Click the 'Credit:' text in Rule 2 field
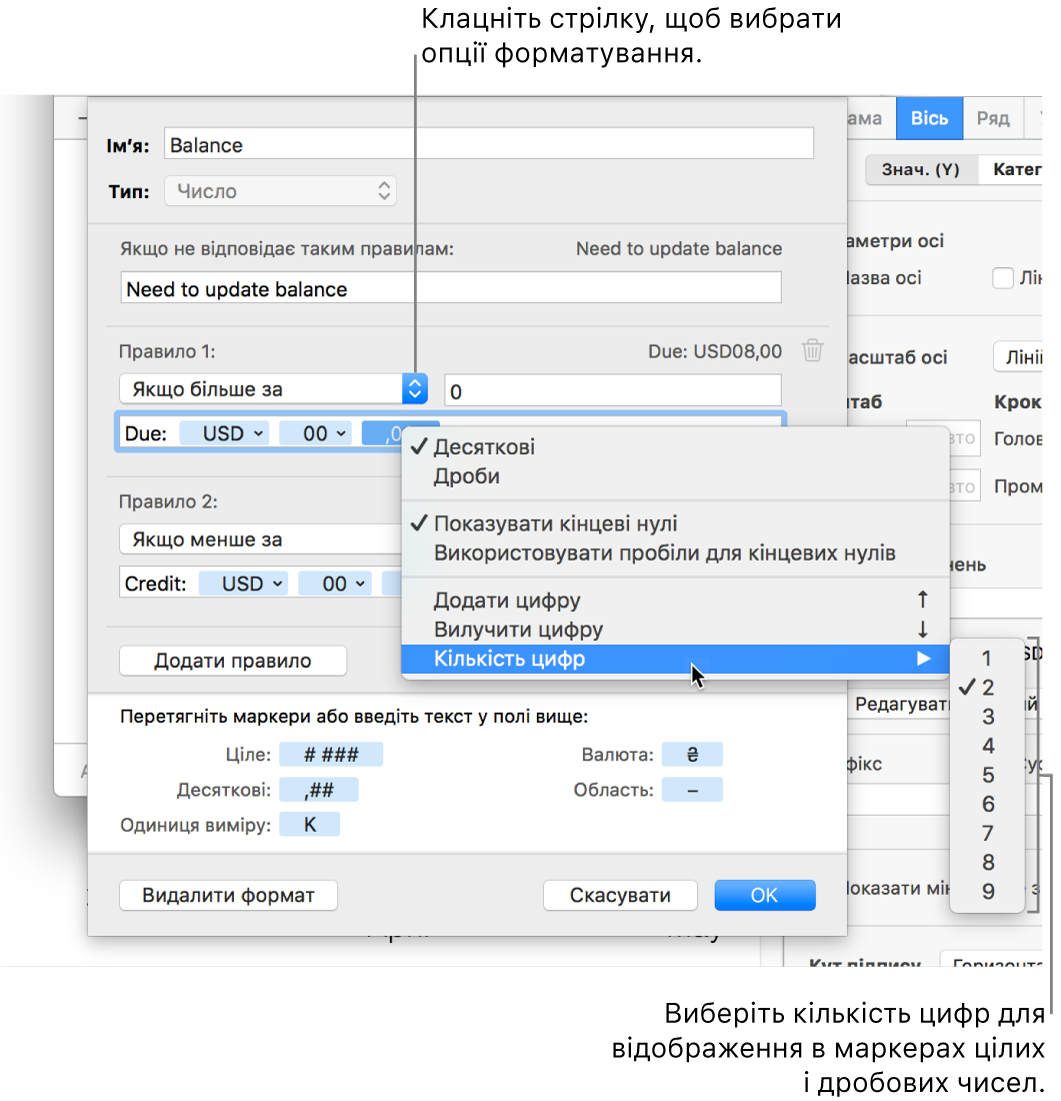Image resolution: width=1061 pixels, height=1101 pixels. tap(155, 584)
